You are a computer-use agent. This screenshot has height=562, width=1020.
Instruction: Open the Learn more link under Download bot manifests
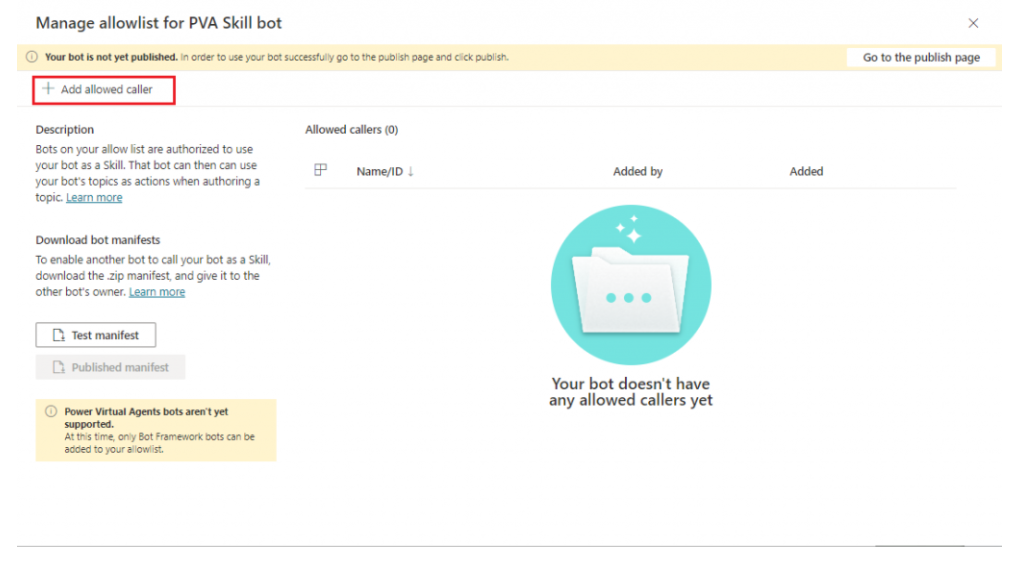(x=157, y=292)
